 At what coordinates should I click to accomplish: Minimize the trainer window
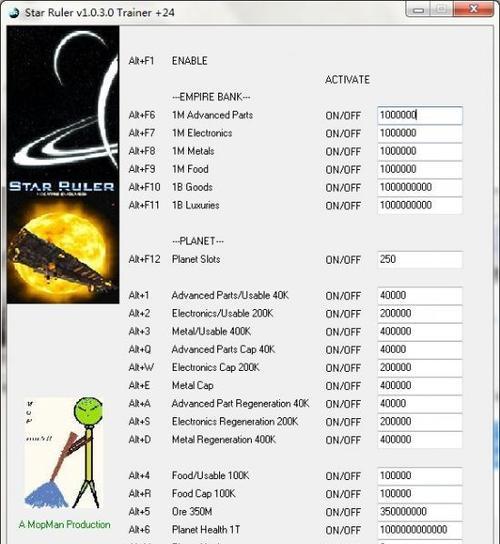coord(418,10)
